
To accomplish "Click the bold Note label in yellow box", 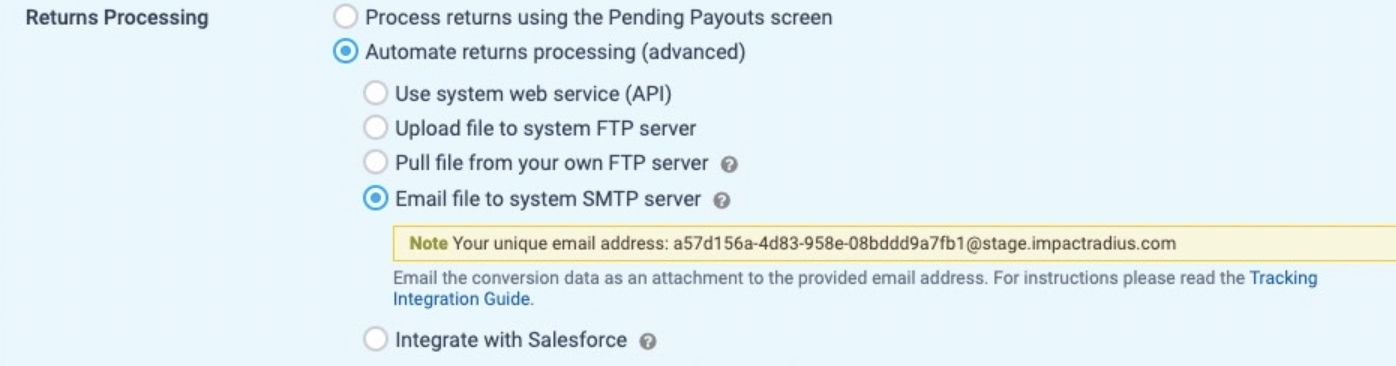I will [429, 243].
